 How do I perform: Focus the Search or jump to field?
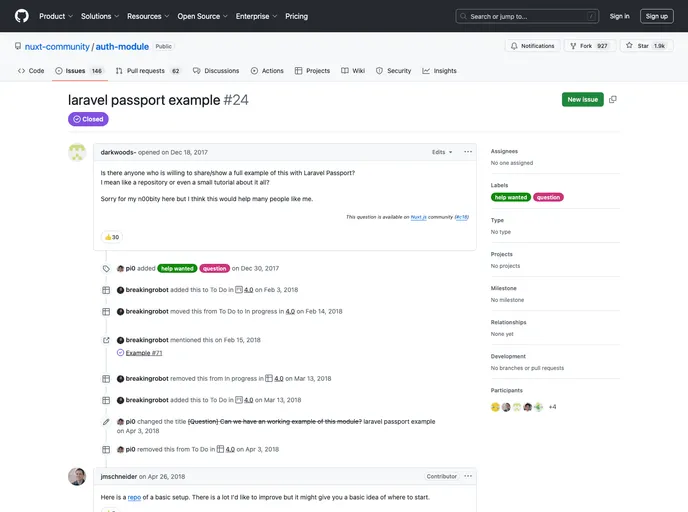pyautogui.click(x=527, y=16)
